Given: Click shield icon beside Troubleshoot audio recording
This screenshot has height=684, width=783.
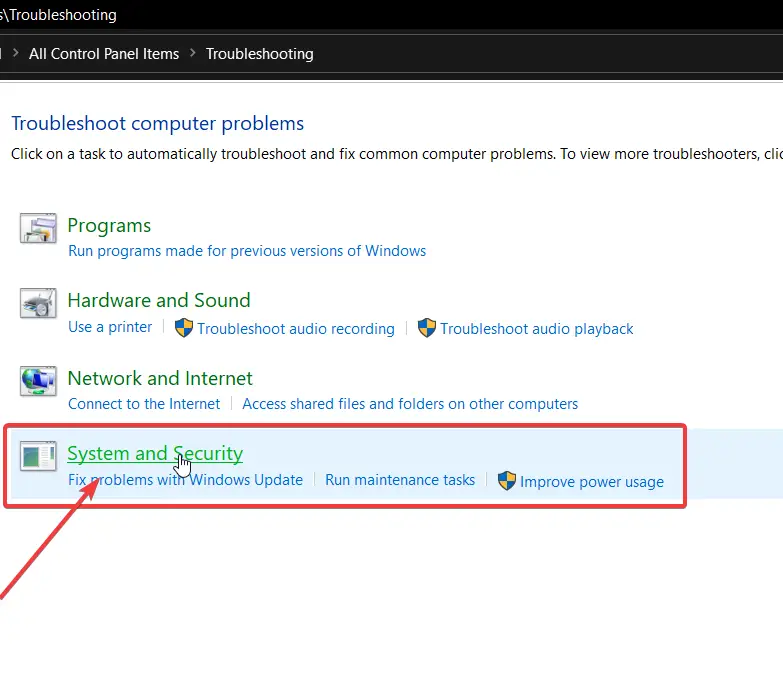Looking at the screenshot, I should point(184,328).
